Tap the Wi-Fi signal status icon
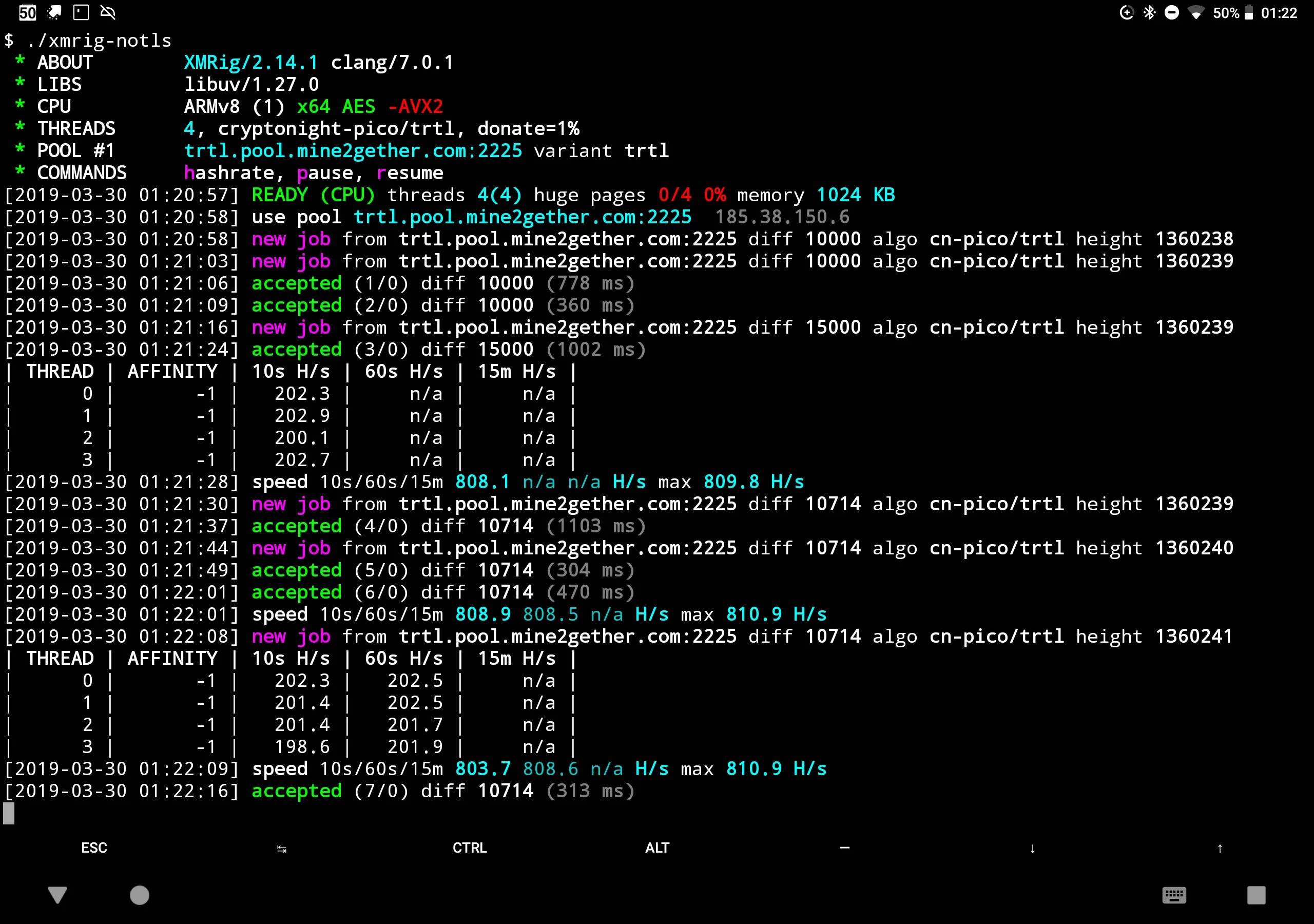Screen dimensions: 1314x924 (1195, 13)
